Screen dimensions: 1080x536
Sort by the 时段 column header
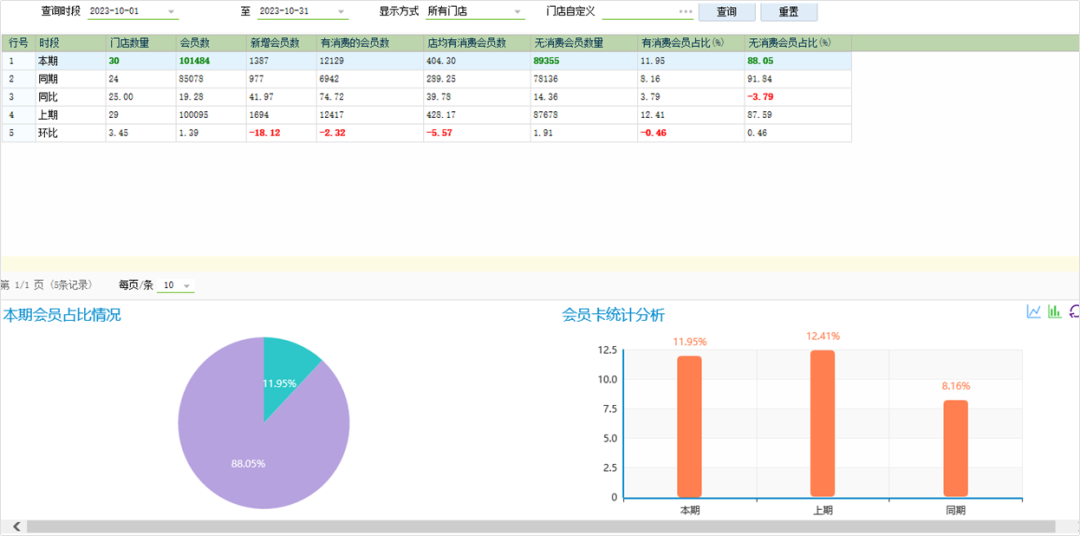(71, 43)
